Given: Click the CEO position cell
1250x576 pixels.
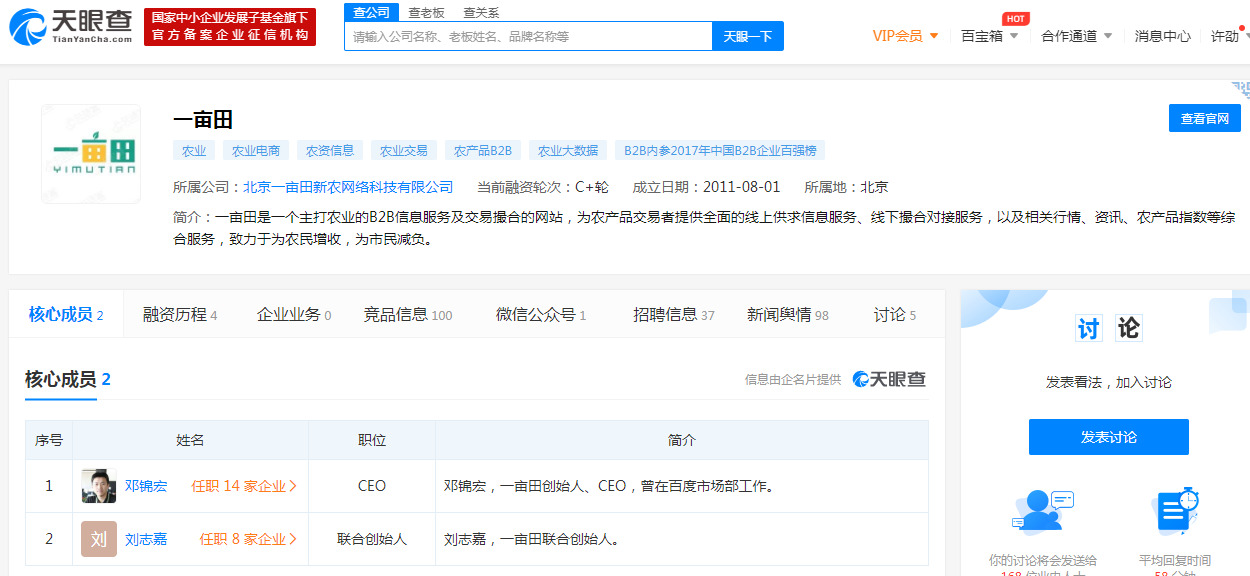Looking at the screenshot, I should pos(372,486).
